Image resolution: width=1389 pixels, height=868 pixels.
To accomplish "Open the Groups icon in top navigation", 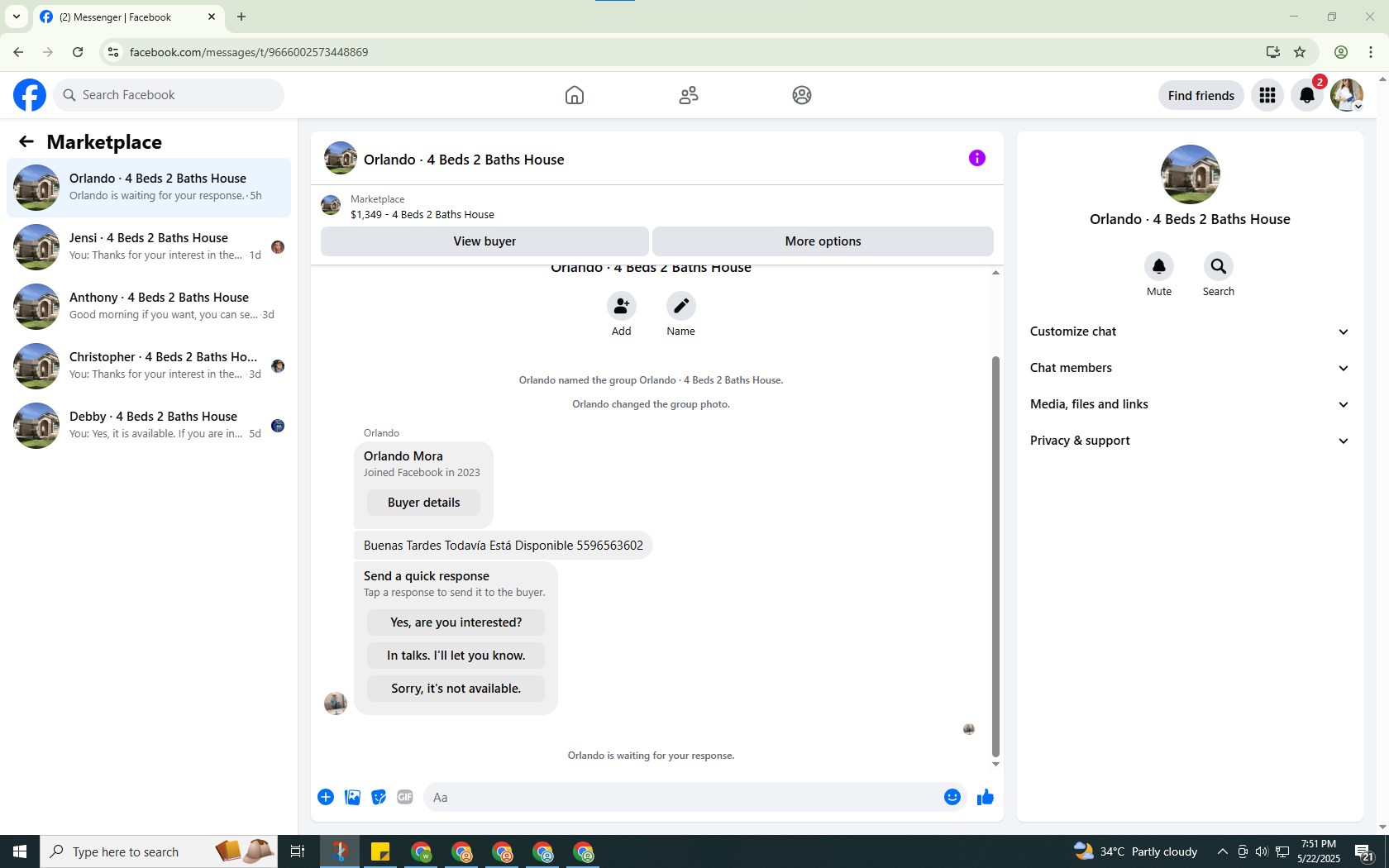I will coord(802,95).
